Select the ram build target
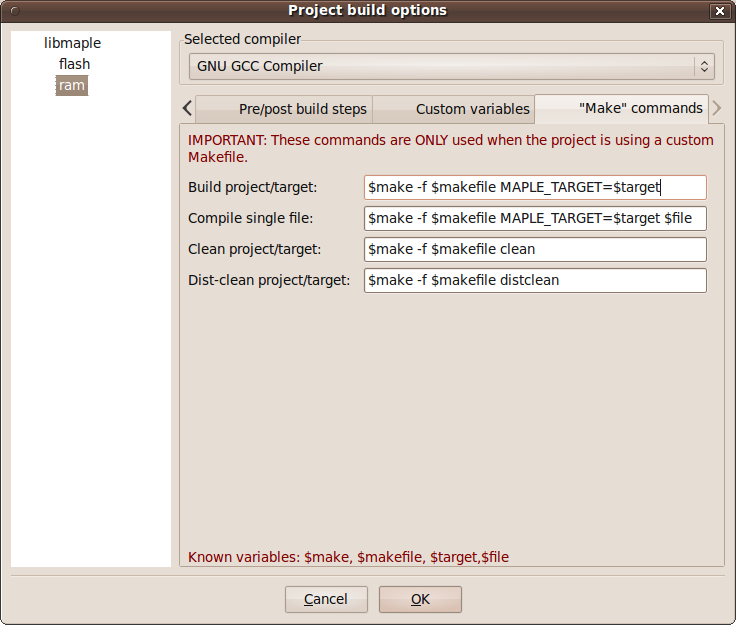The width and height of the screenshot is (736, 625). [x=72, y=86]
